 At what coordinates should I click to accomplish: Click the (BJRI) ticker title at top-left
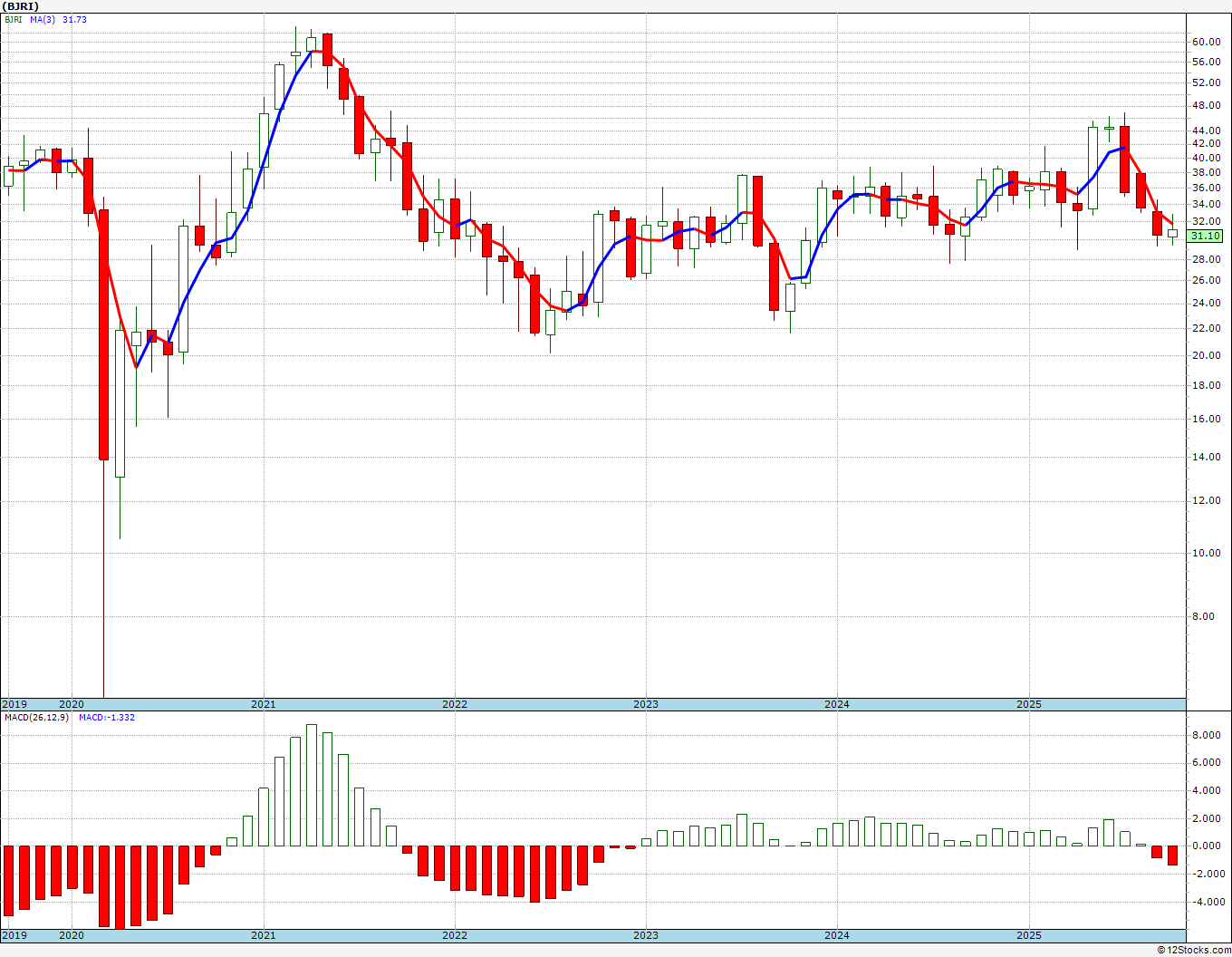pos(20,6)
